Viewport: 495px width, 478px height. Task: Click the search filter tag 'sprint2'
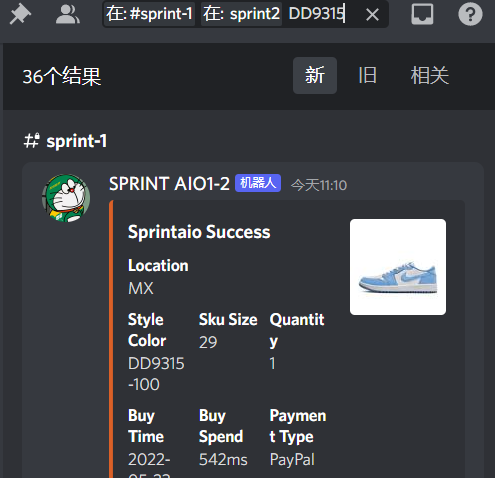coord(241,14)
